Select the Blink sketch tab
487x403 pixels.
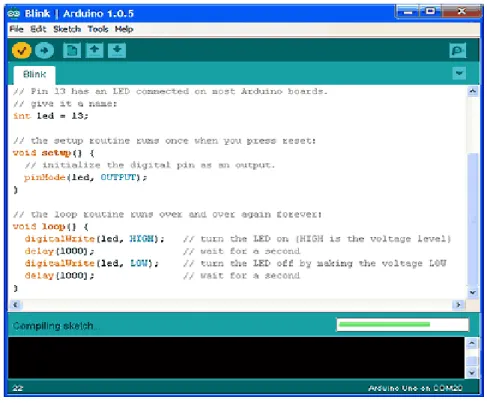point(34,74)
